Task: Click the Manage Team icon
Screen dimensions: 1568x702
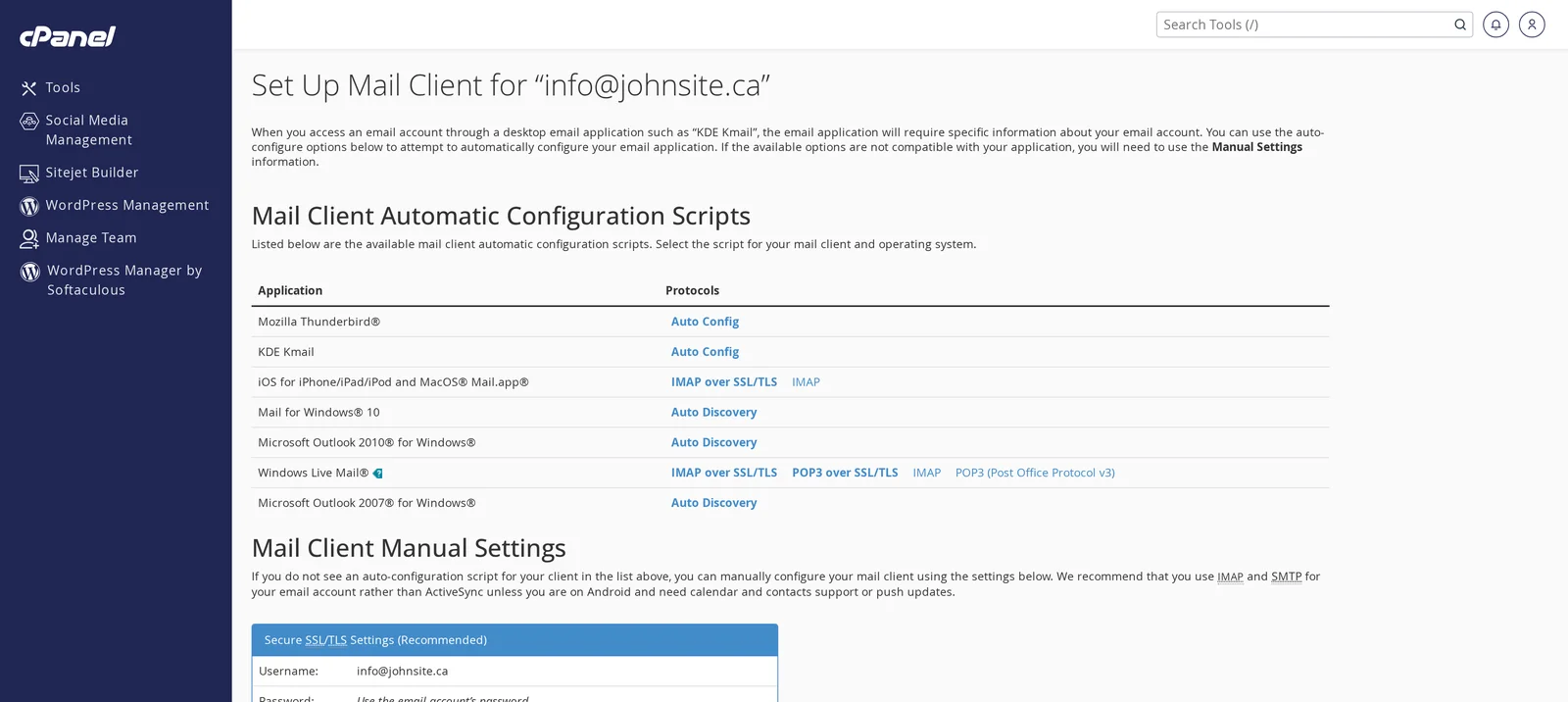Action: click(29, 238)
